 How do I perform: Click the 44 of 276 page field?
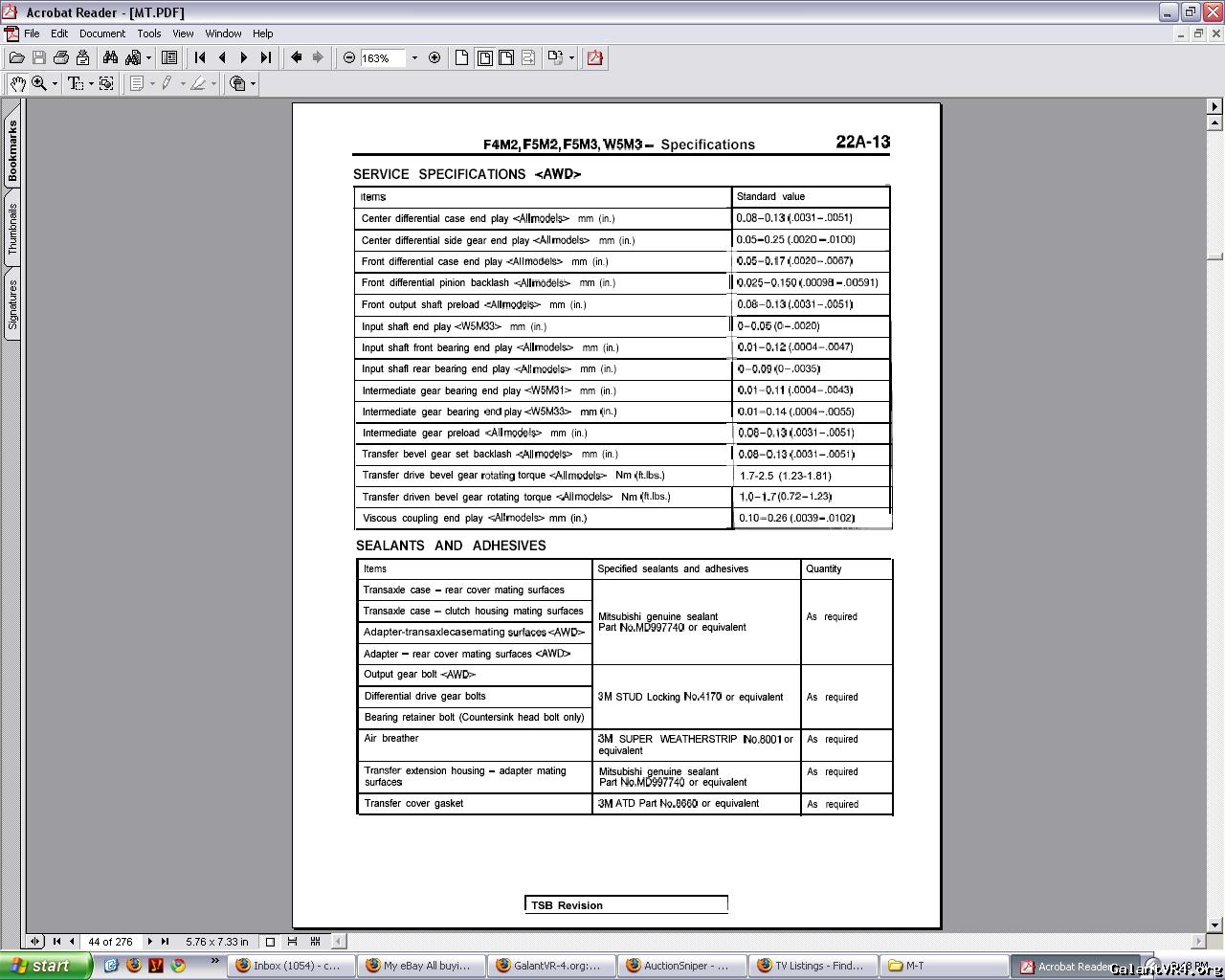click(x=110, y=942)
